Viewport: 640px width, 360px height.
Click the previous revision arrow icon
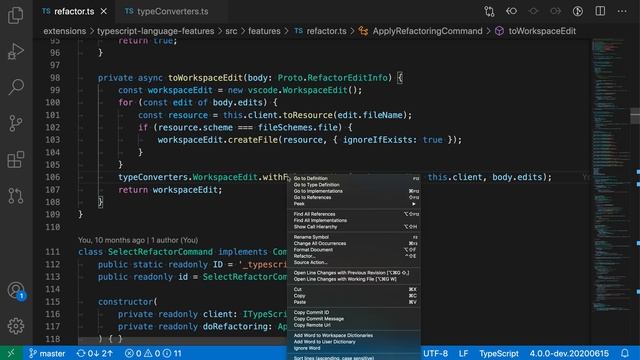(511, 11)
